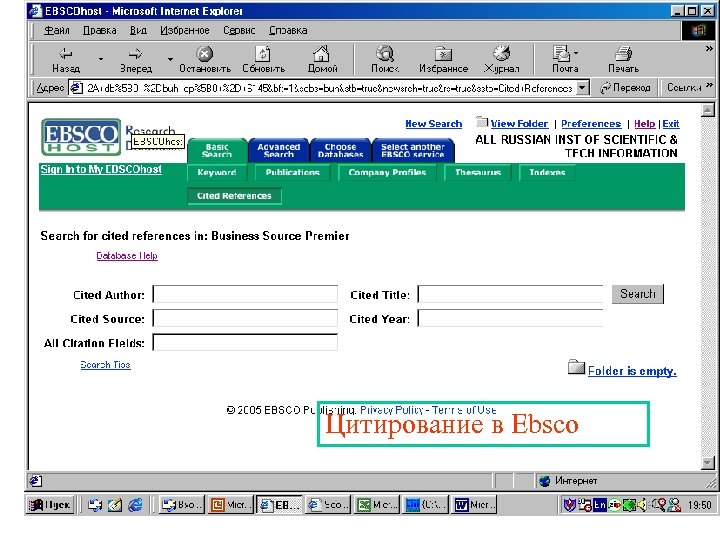This screenshot has width=720, height=540.
Task: Click the En language indicator in tray
Action: click(x=600, y=505)
